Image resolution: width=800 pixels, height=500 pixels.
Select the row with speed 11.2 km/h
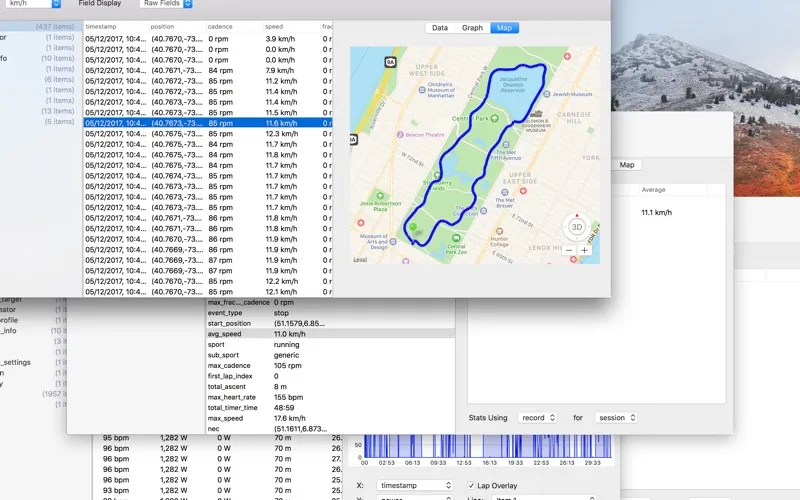click(x=208, y=81)
